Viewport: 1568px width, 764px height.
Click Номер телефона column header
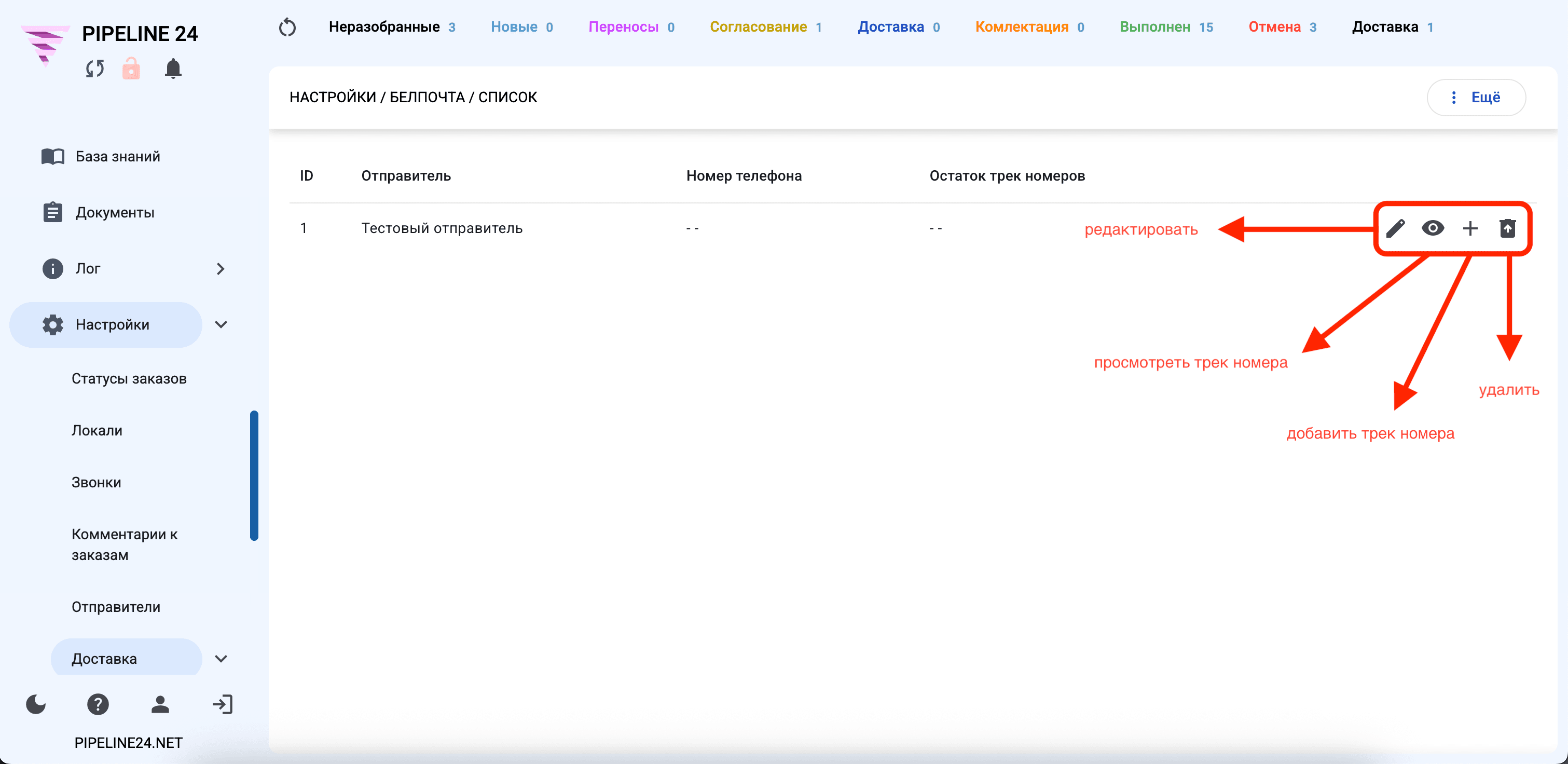(x=744, y=176)
